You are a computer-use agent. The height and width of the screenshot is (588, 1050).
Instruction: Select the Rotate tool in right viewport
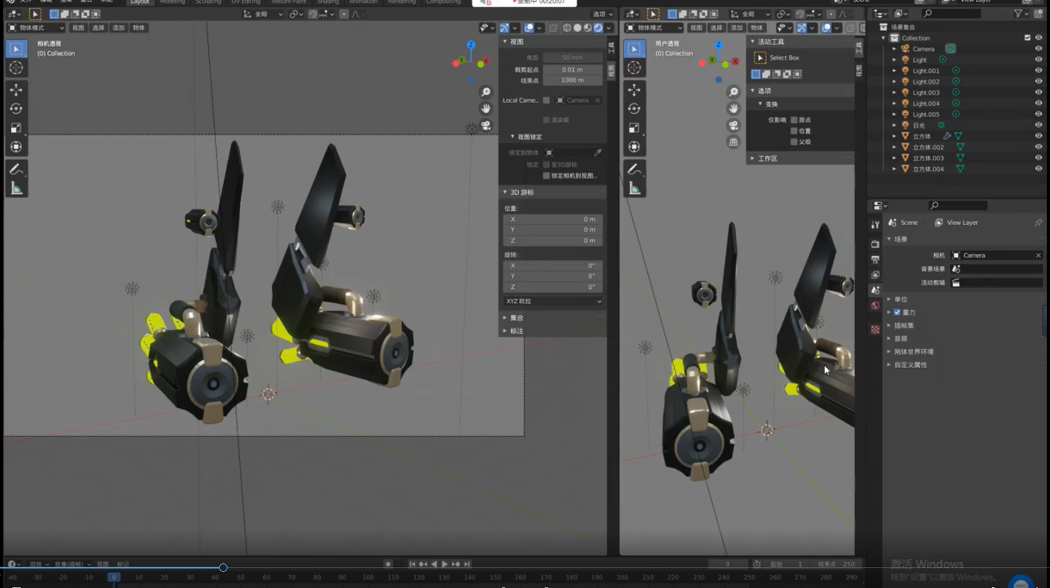(634, 108)
